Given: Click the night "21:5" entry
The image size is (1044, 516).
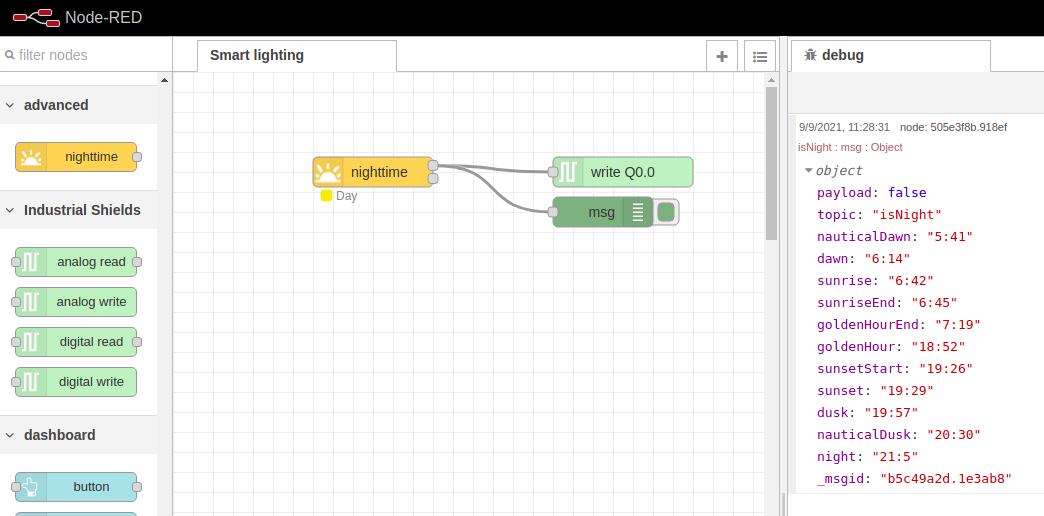Looking at the screenshot, I should (868, 456).
